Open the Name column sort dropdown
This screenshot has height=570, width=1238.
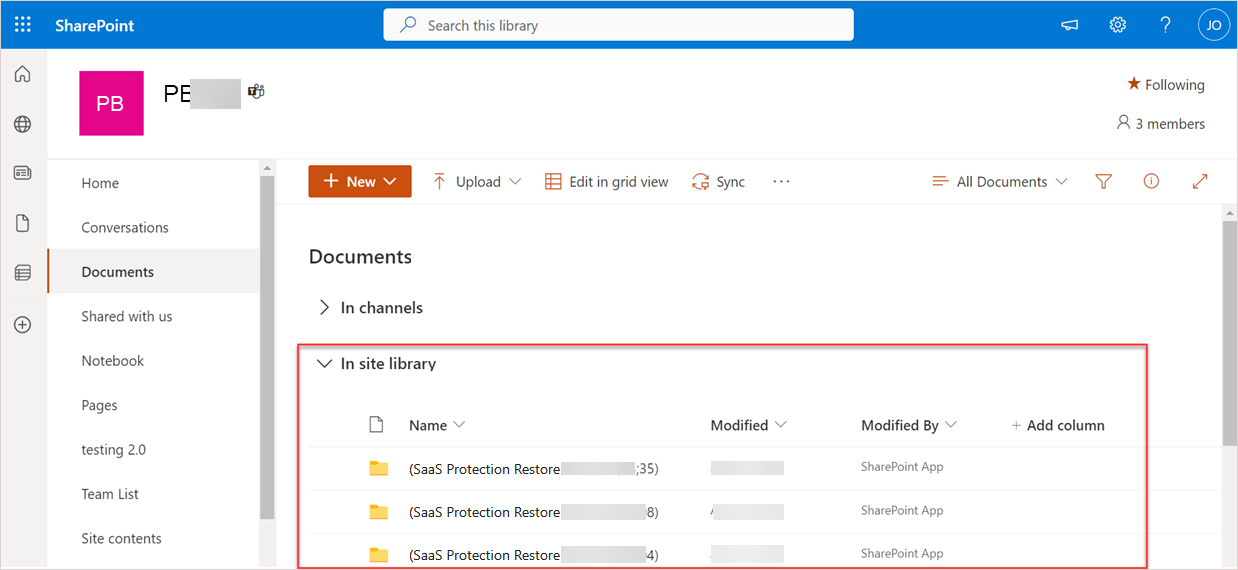(x=437, y=425)
